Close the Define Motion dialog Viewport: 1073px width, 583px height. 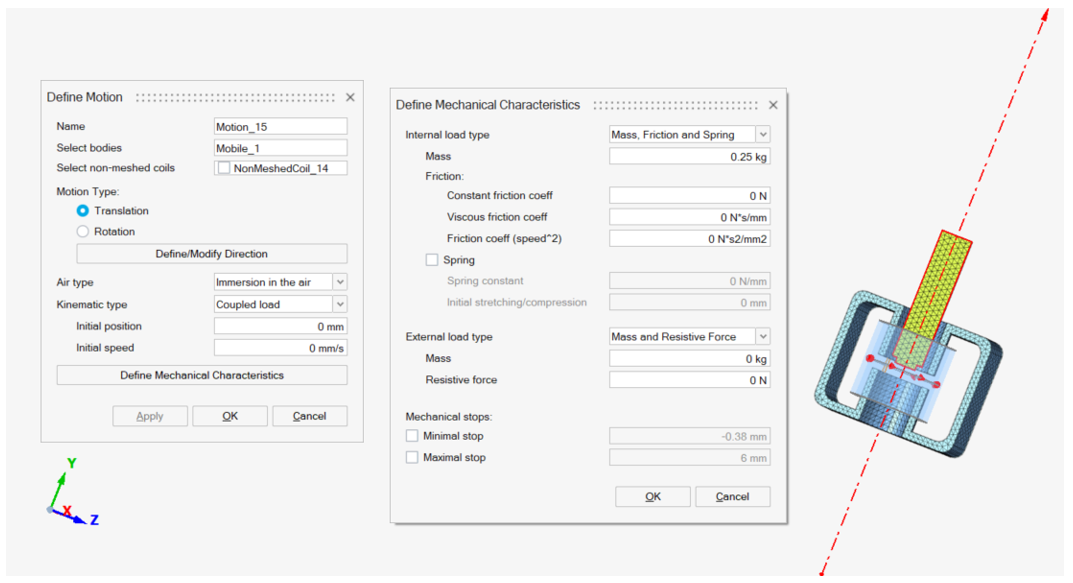350,98
